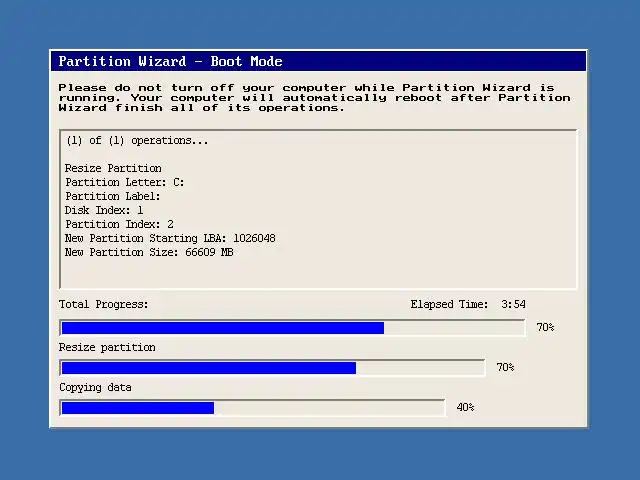This screenshot has height=480, width=640.
Task: Click the '(1) of (1) operations...' line
Action: pos(137,141)
